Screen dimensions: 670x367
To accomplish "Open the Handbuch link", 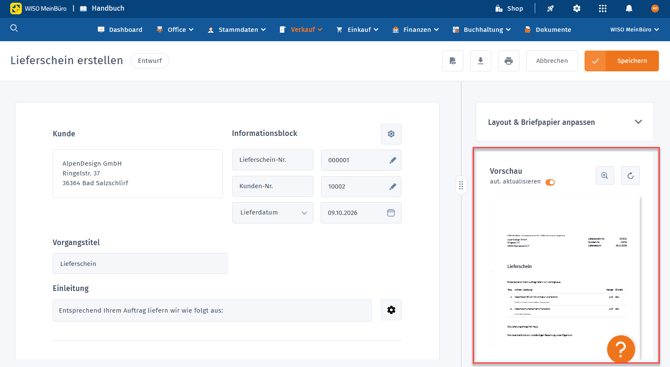I will tap(102, 8).
